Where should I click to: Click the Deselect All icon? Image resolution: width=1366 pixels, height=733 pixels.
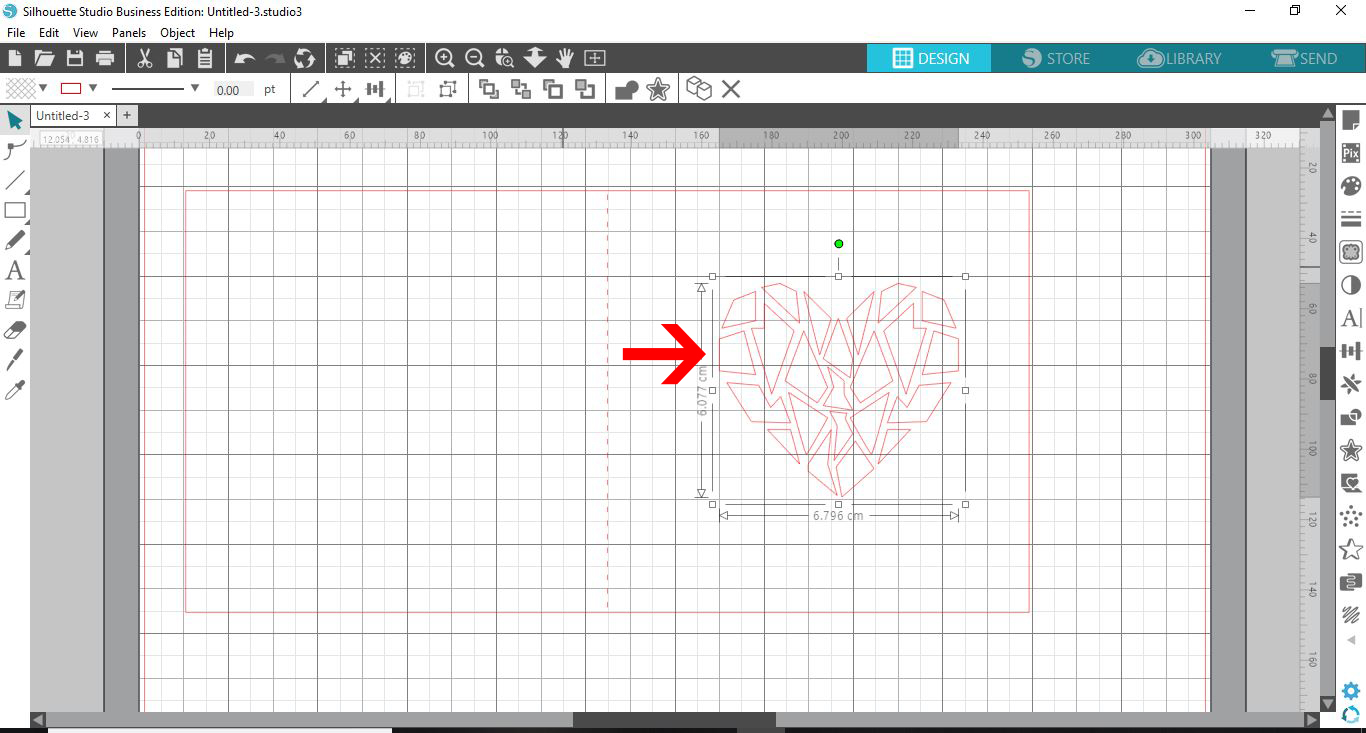(375, 58)
